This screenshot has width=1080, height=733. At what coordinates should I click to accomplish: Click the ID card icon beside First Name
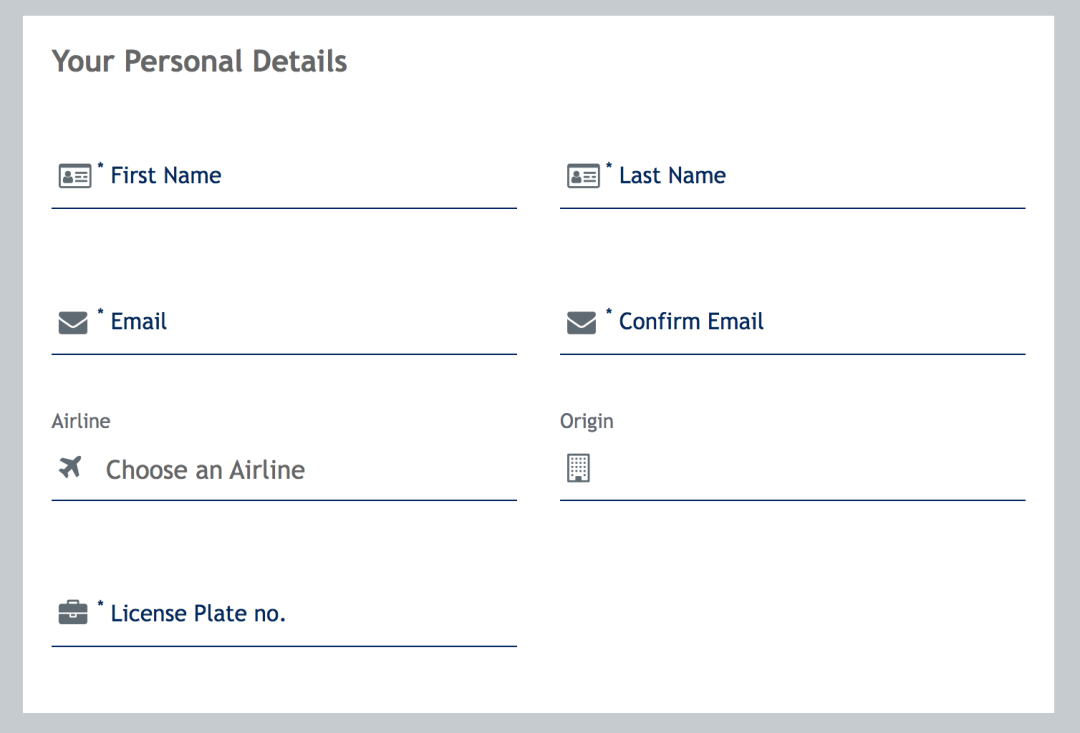[x=74, y=176]
